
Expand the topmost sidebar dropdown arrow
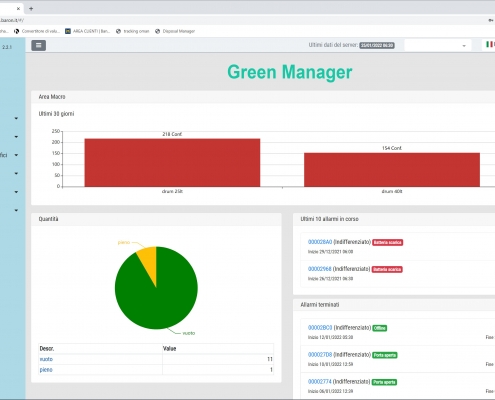[16, 118]
